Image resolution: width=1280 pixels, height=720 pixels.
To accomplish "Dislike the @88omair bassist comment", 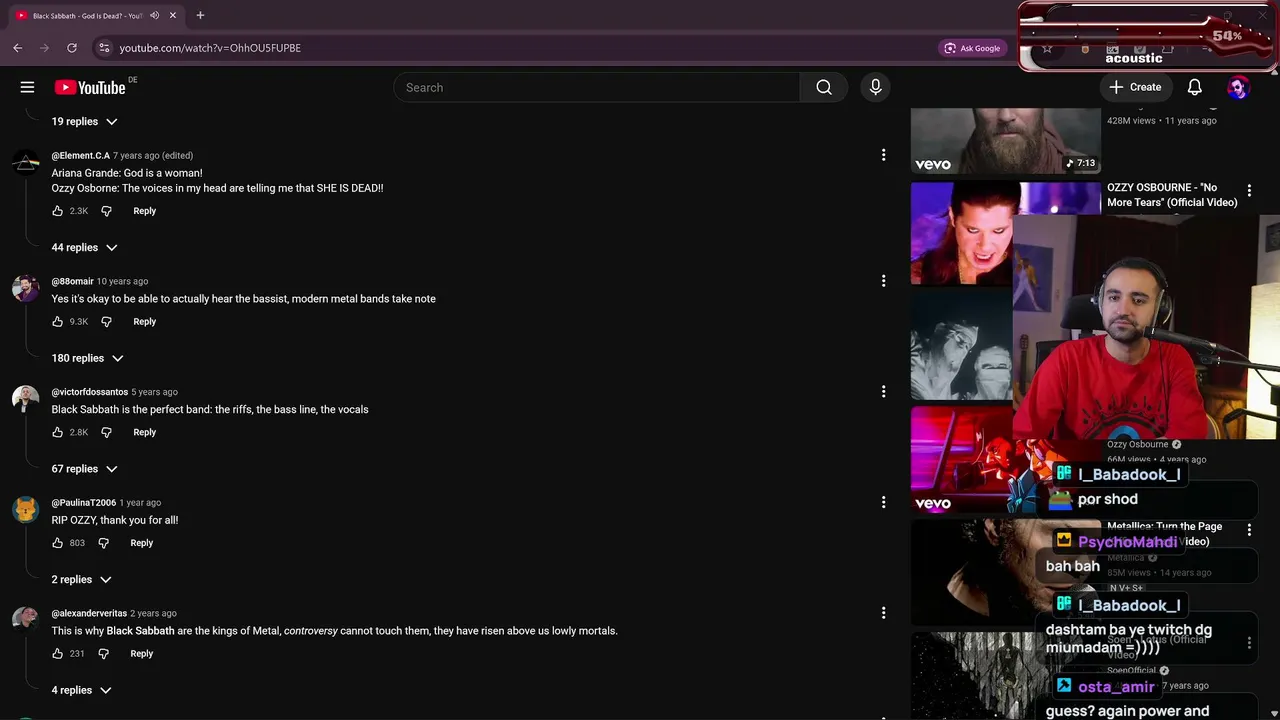I will (x=106, y=322).
